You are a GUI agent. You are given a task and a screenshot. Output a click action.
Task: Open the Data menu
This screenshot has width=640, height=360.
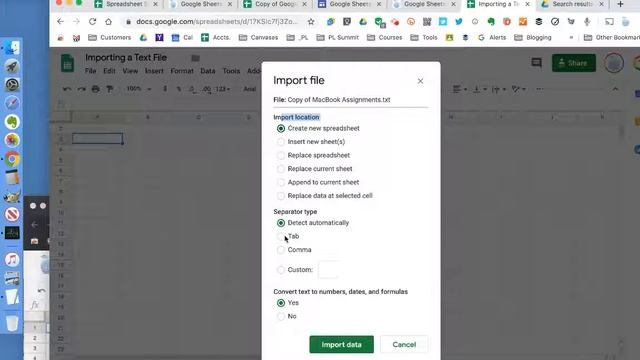207,71
